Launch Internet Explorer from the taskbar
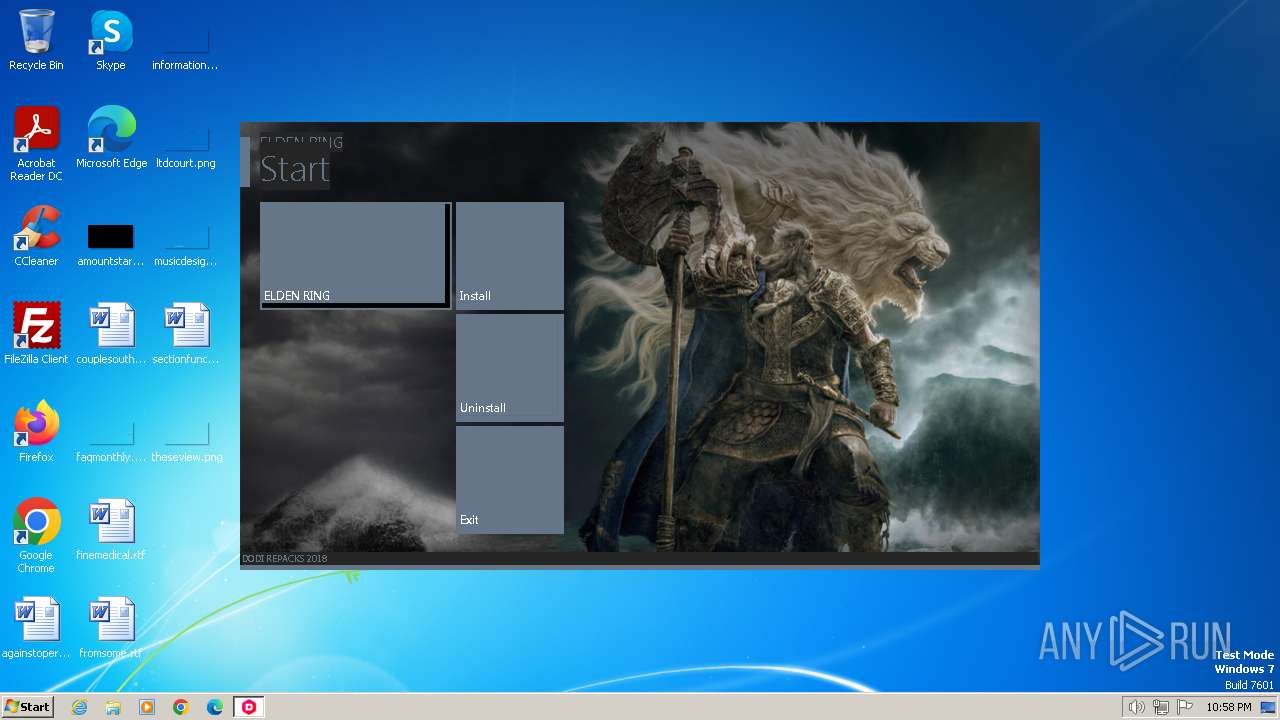This screenshot has width=1280, height=720. 79,707
